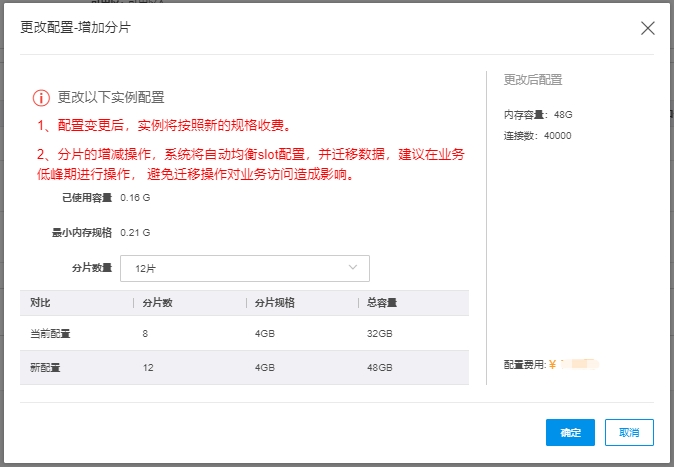Select the 分片数 column header
Viewport: 674px width, 467px height.
(x=158, y=303)
